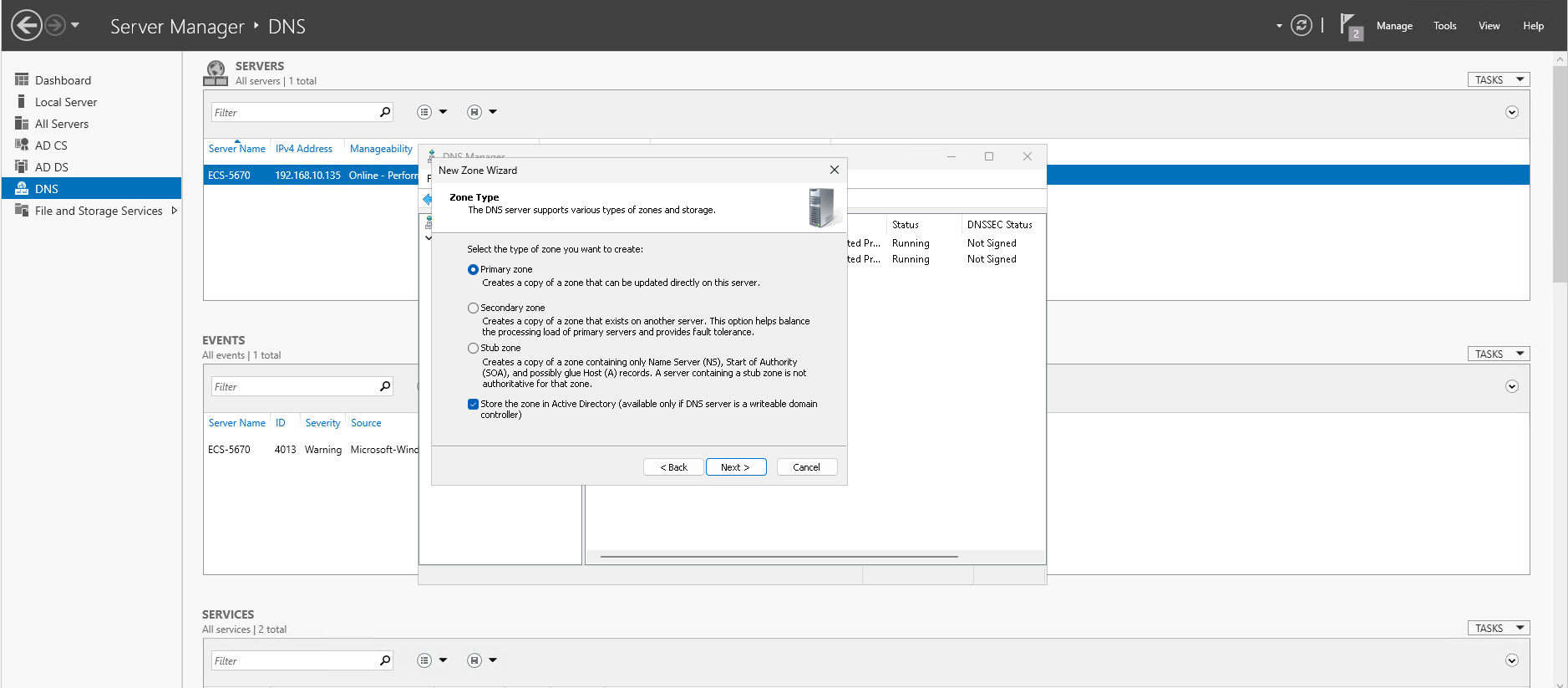This screenshot has height=688, width=1568.
Task: Click the Dashboard icon in the sidebar
Action: coord(22,80)
